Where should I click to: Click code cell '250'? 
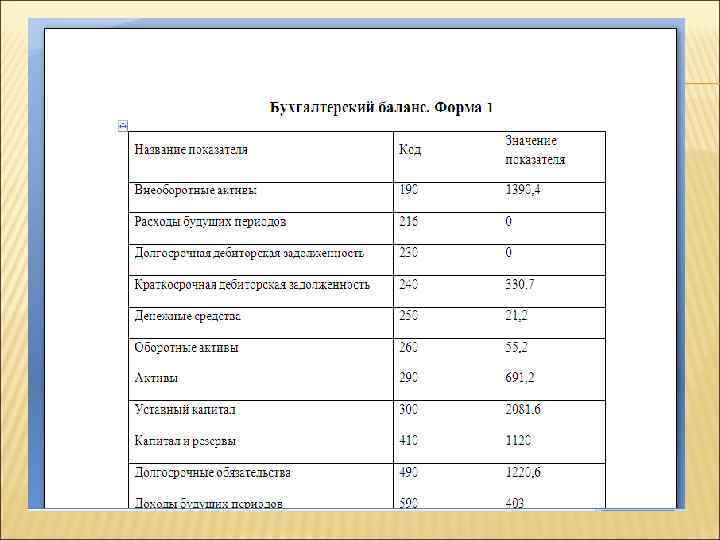(408, 316)
